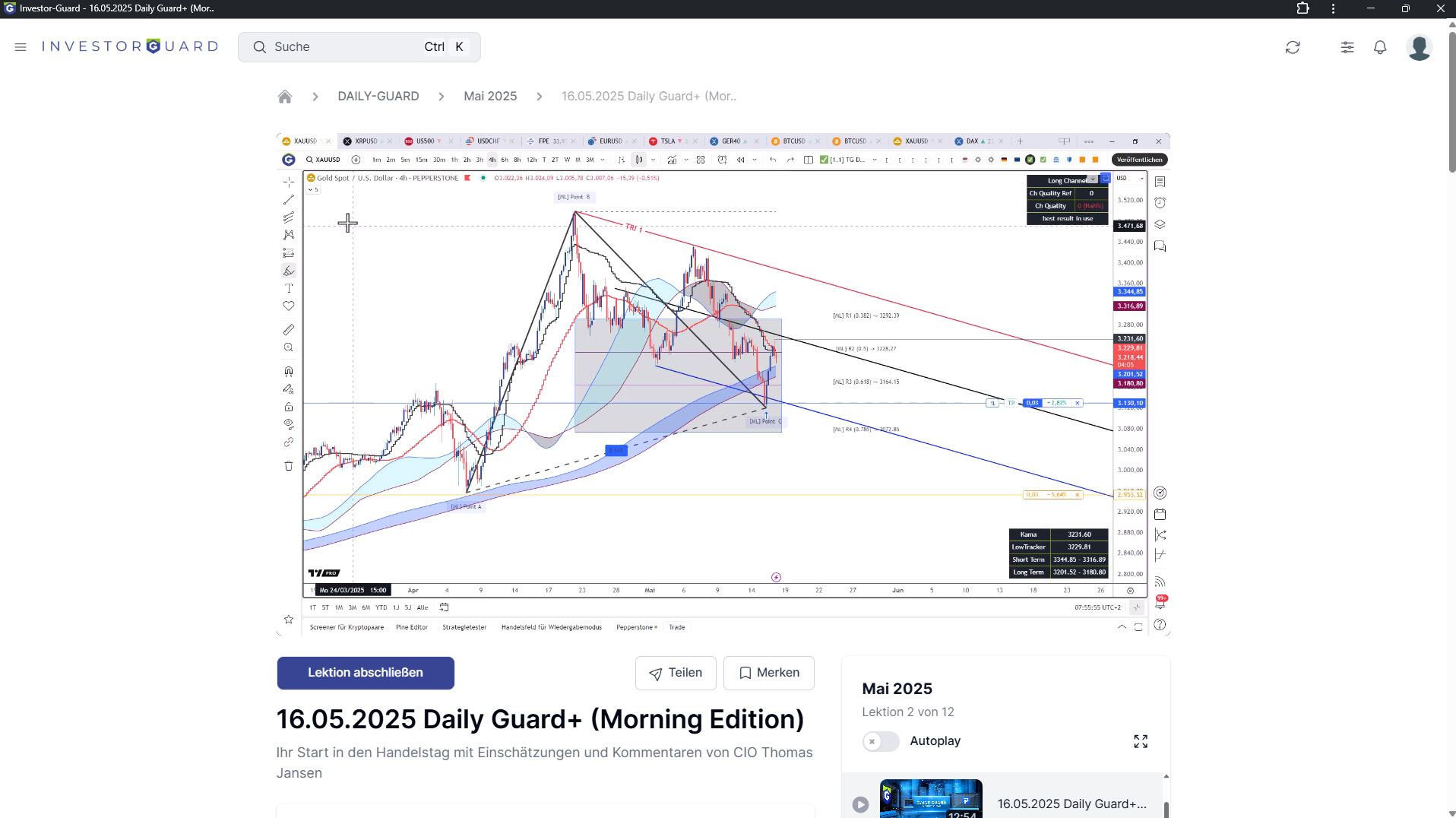Click the compare symbol plus icon

pos(356,160)
